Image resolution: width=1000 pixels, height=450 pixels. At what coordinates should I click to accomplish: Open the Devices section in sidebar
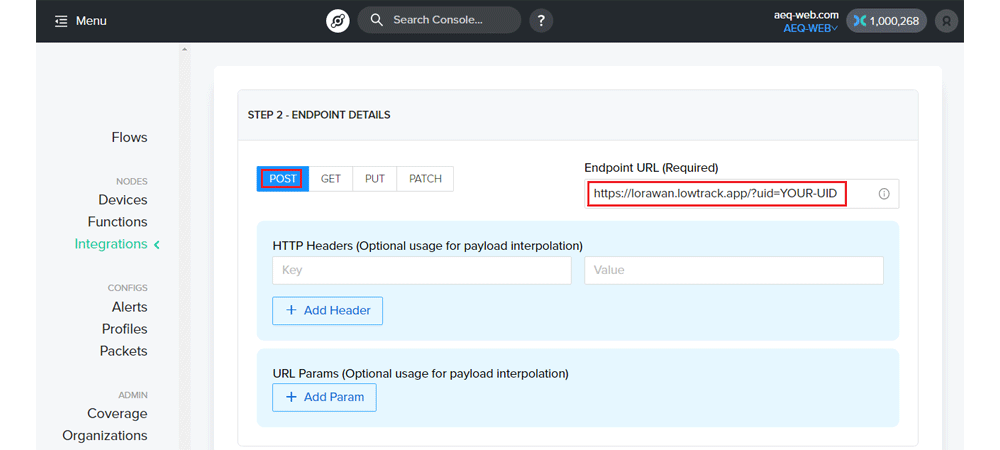coord(122,200)
